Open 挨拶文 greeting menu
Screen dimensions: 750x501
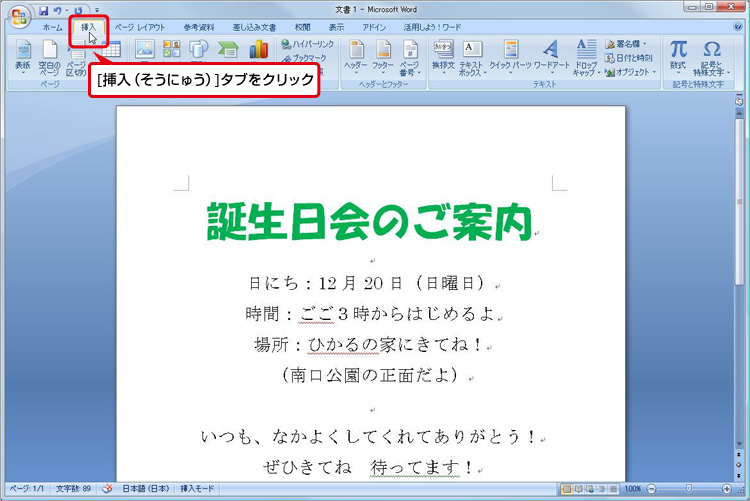(443, 58)
